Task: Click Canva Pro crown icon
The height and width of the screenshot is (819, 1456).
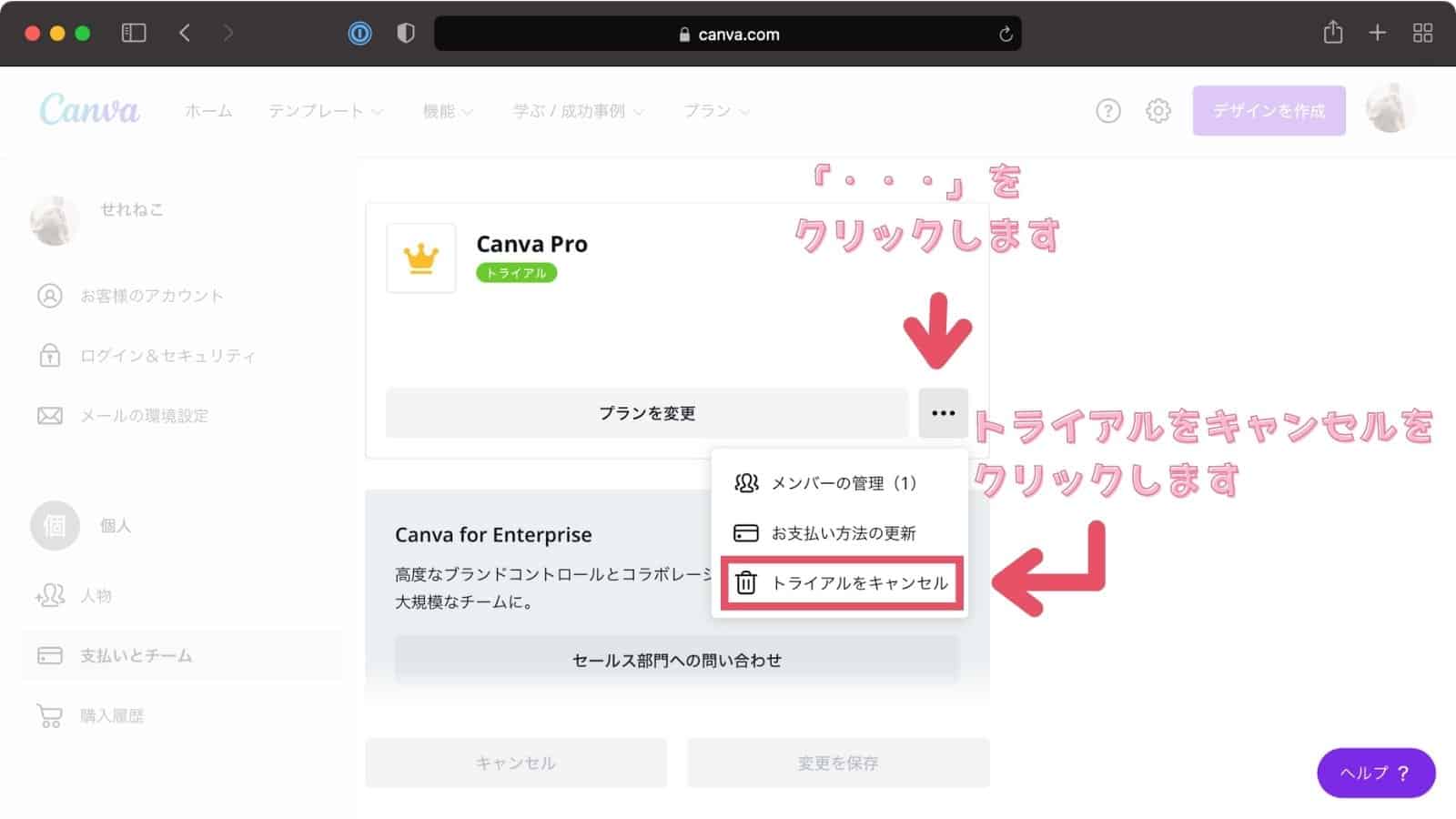Action: tap(421, 258)
